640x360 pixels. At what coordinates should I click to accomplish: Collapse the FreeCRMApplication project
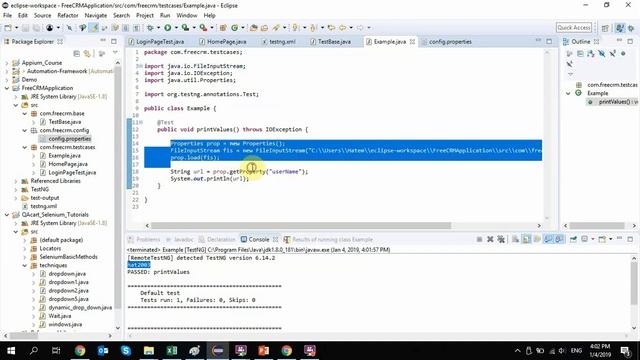coord(7,88)
